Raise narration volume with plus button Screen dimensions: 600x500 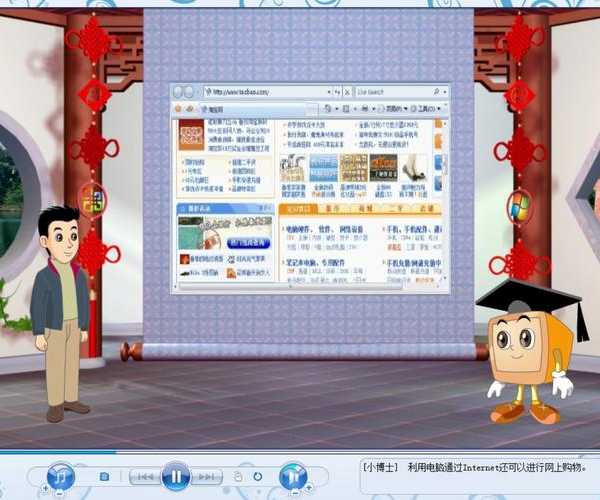tap(308, 488)
